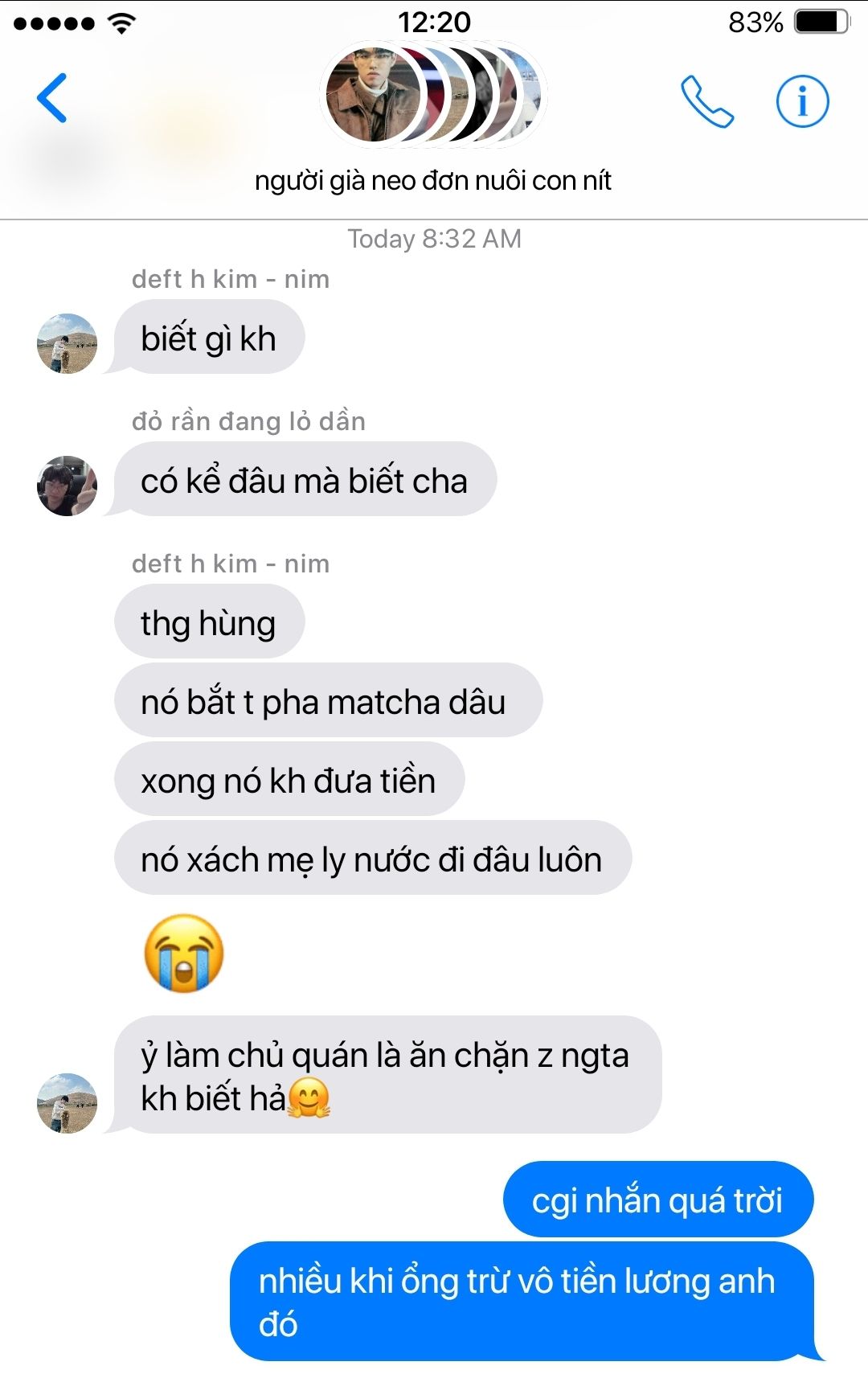Screen dimensions: 868x1374
Task: Open the group avatar cluster
Action: tap(434, 95)
